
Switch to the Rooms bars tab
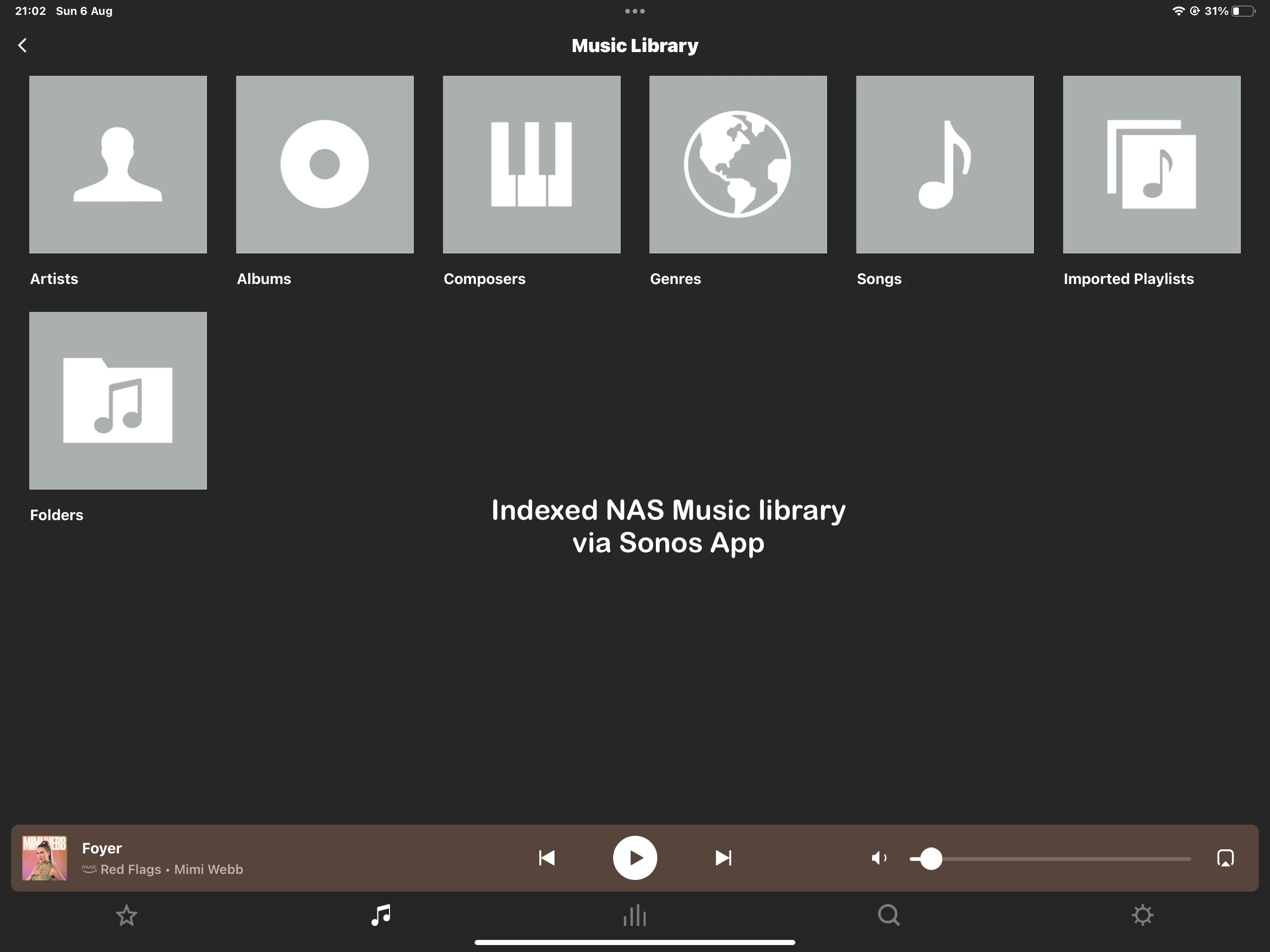[635, 915]
